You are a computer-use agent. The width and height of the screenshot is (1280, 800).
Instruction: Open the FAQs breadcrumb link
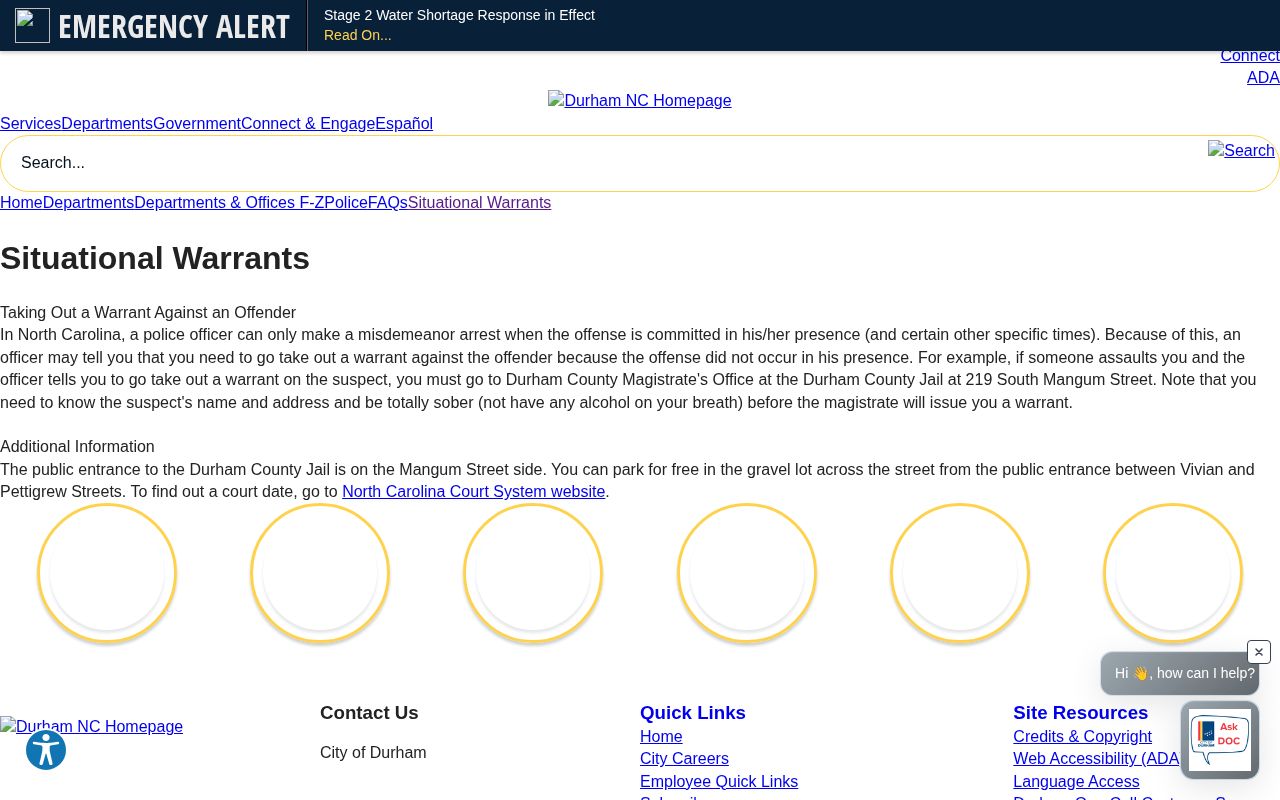coord(387,203)
